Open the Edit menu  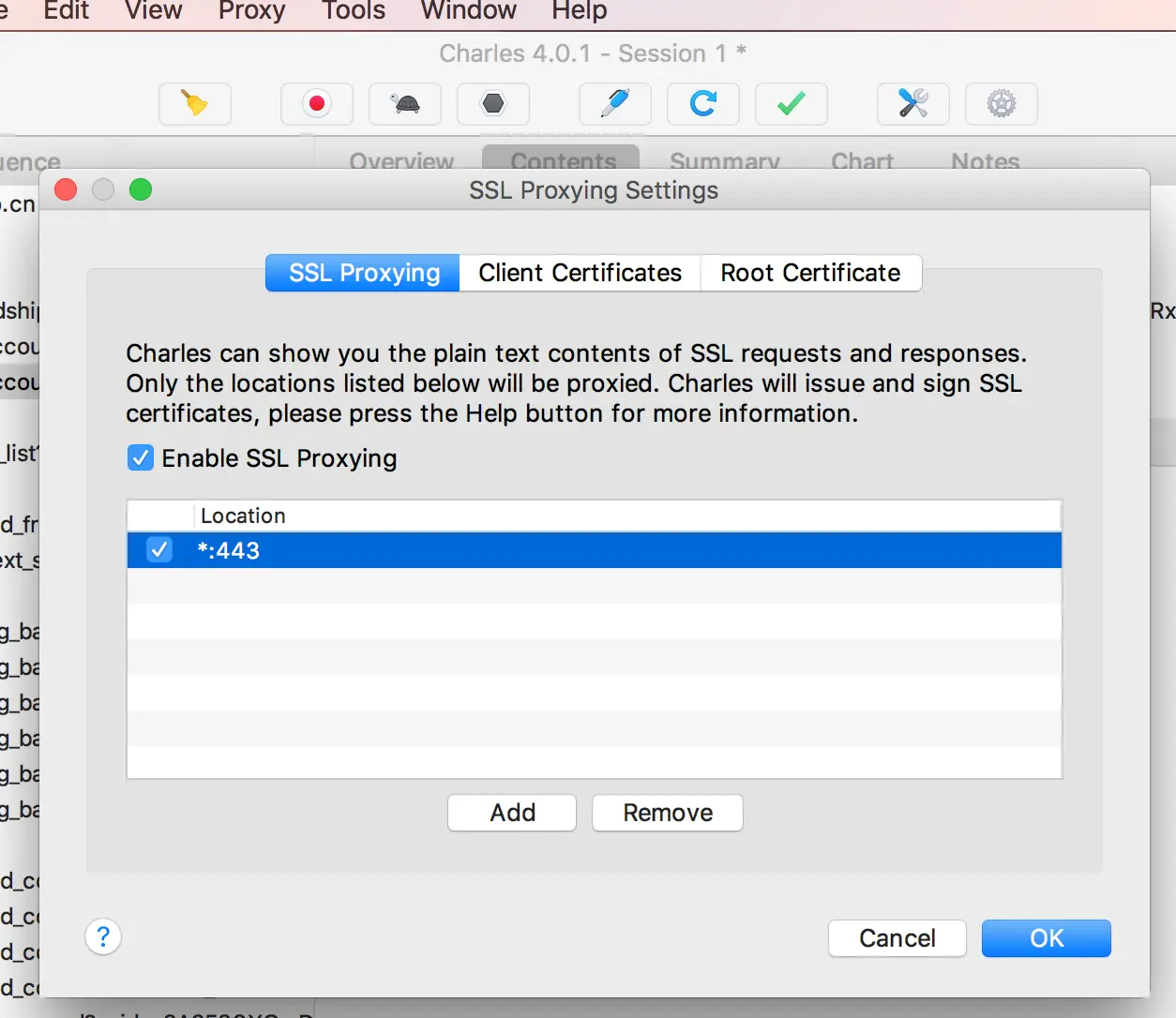67,11
